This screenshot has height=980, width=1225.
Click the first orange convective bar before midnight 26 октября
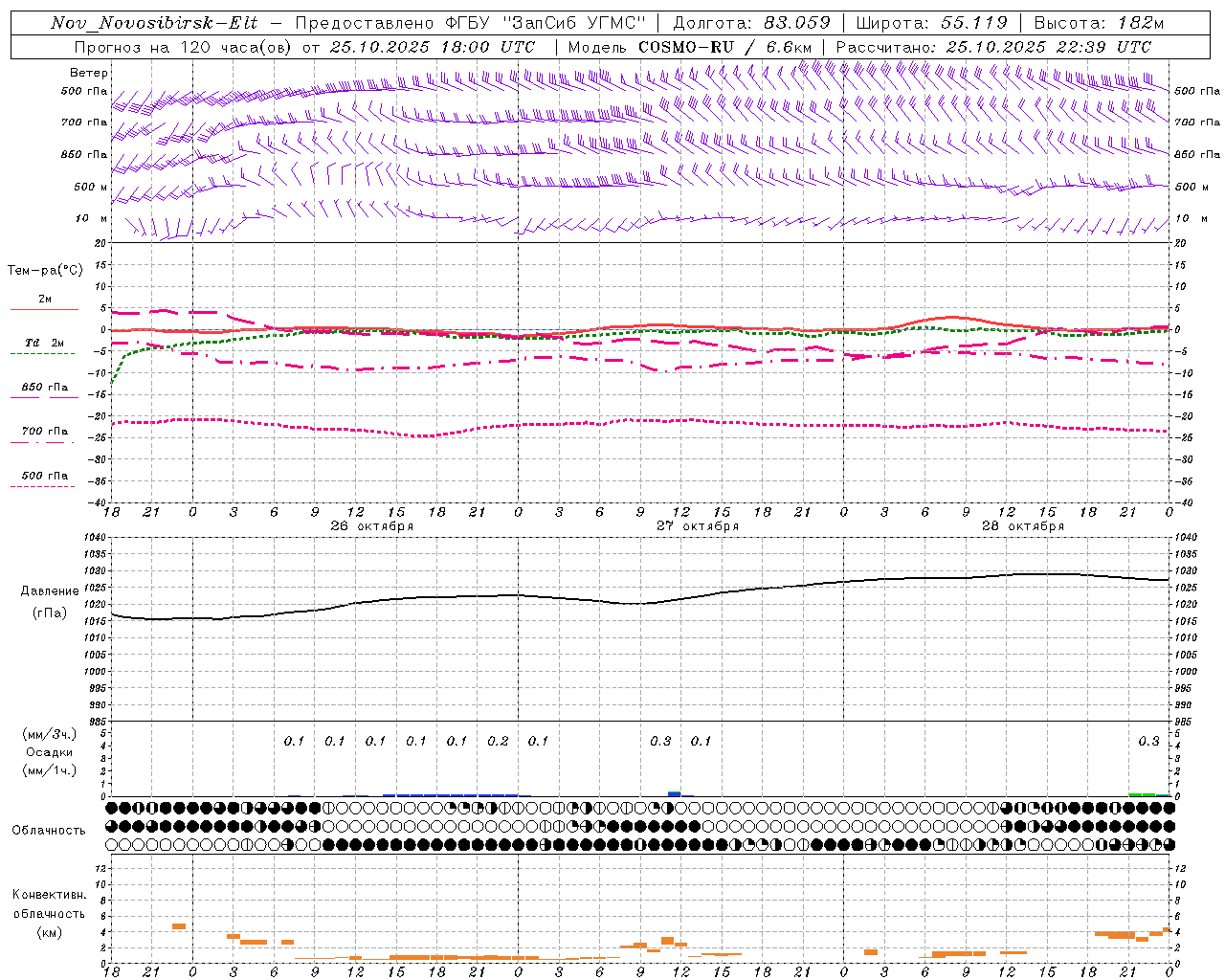coord(179,926)
